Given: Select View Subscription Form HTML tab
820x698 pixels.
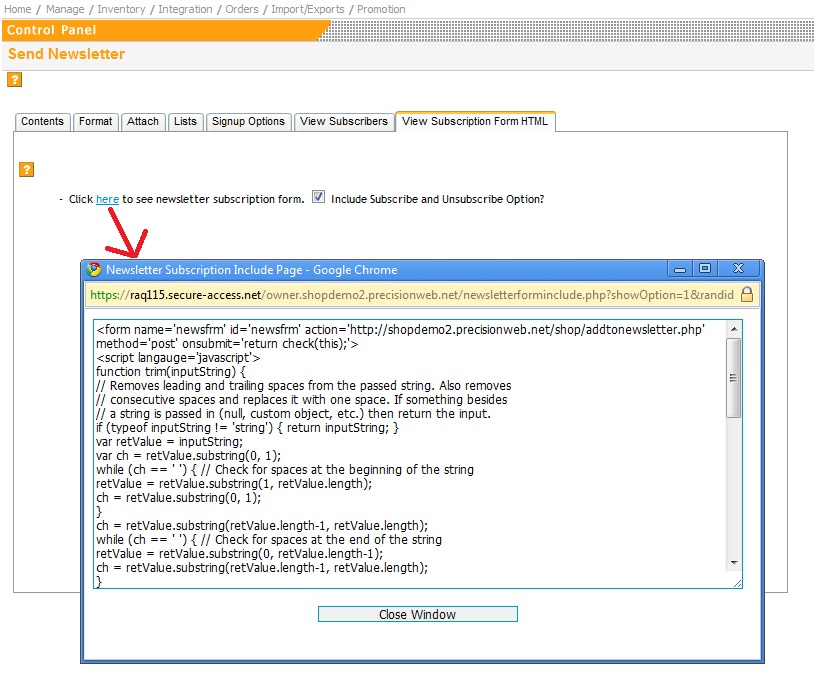Looking at the screenshot, I should (x=474, y=122).
